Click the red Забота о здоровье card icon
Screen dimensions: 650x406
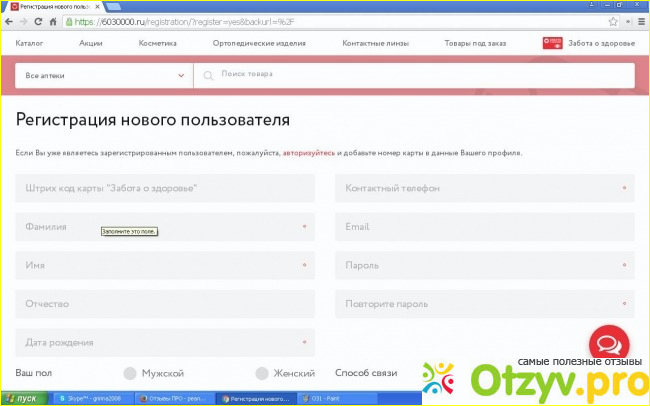[x=551, y=43]
